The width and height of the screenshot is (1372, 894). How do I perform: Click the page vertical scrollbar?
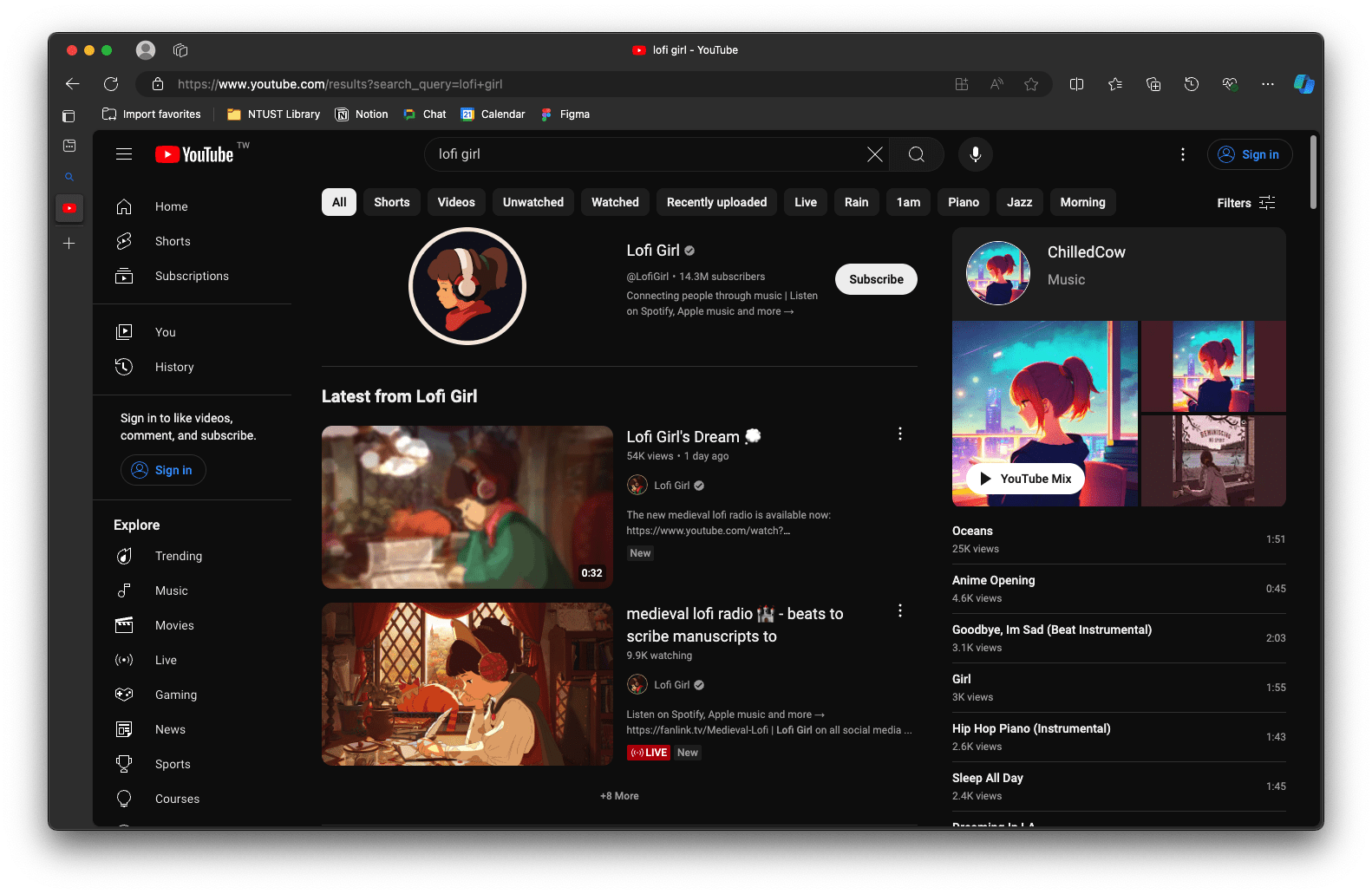1313,172
